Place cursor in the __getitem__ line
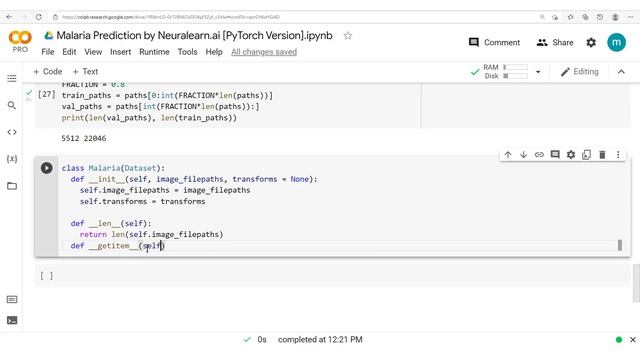 117,246
